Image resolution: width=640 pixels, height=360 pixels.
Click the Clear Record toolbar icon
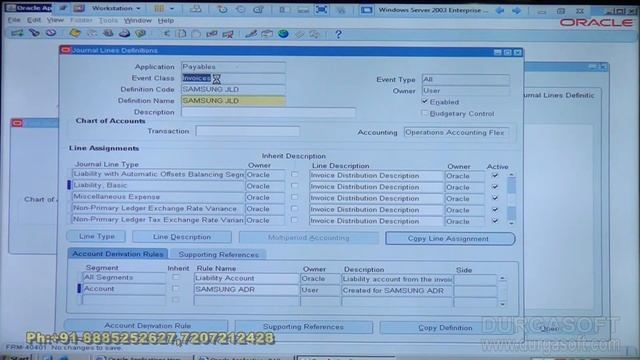click(212, 34)
